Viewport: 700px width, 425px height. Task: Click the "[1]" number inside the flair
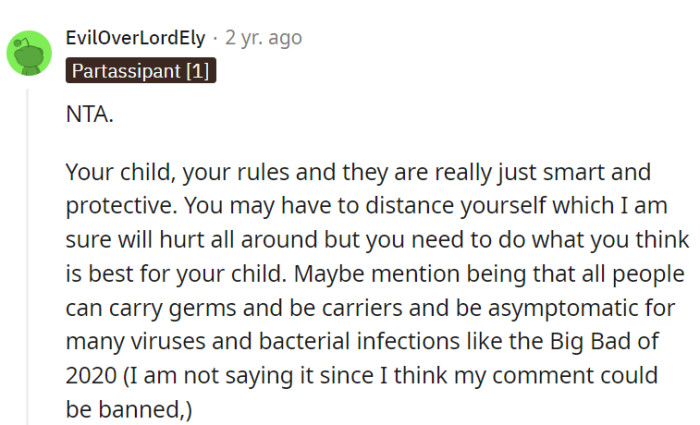(197, 71)
